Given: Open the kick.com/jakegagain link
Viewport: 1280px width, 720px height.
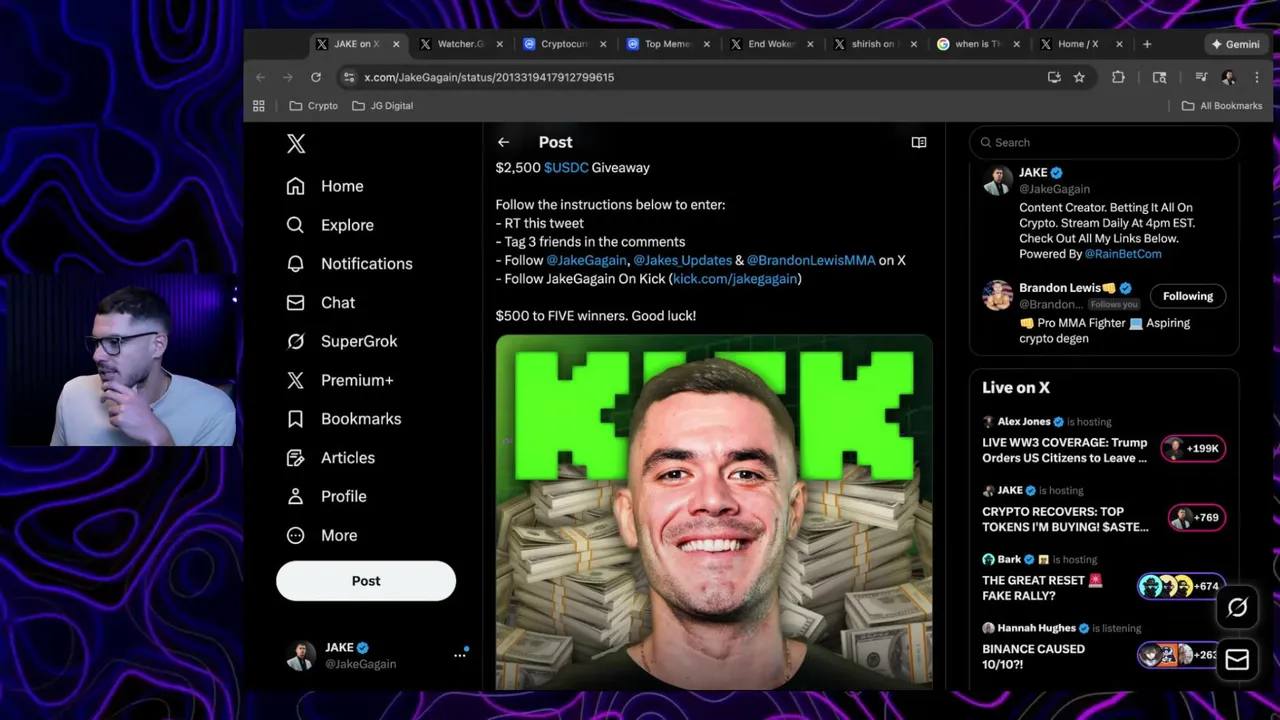Looking at the screenshot, I should coord(735,279).
